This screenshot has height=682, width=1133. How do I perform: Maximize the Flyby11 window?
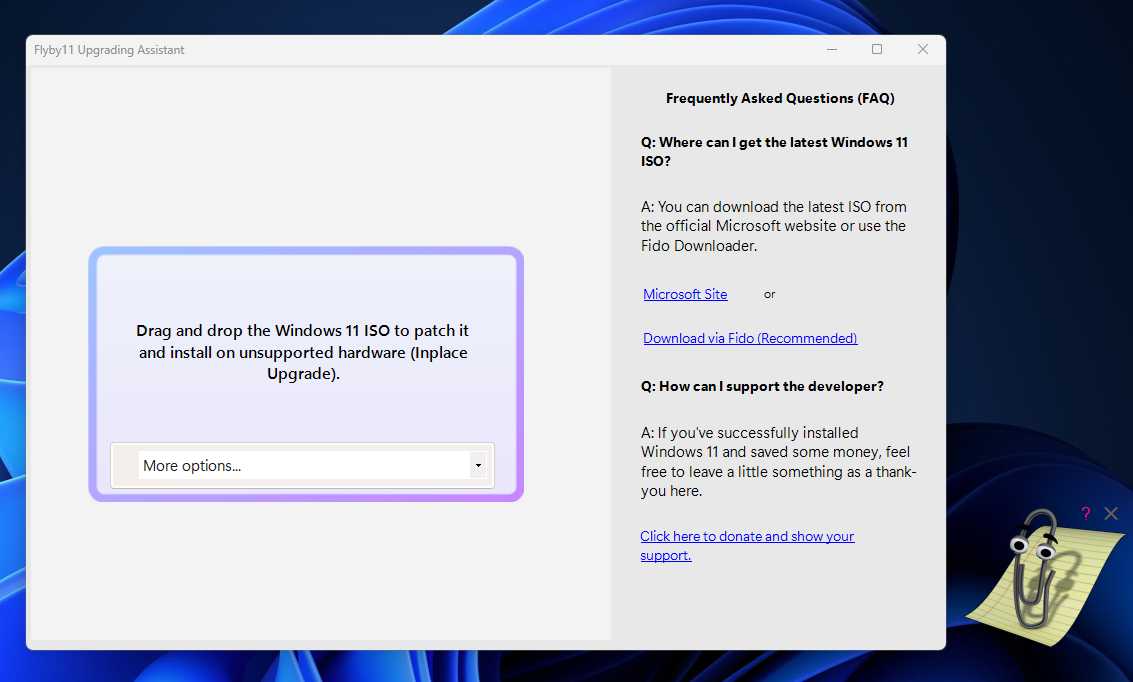tap(876, 49)
